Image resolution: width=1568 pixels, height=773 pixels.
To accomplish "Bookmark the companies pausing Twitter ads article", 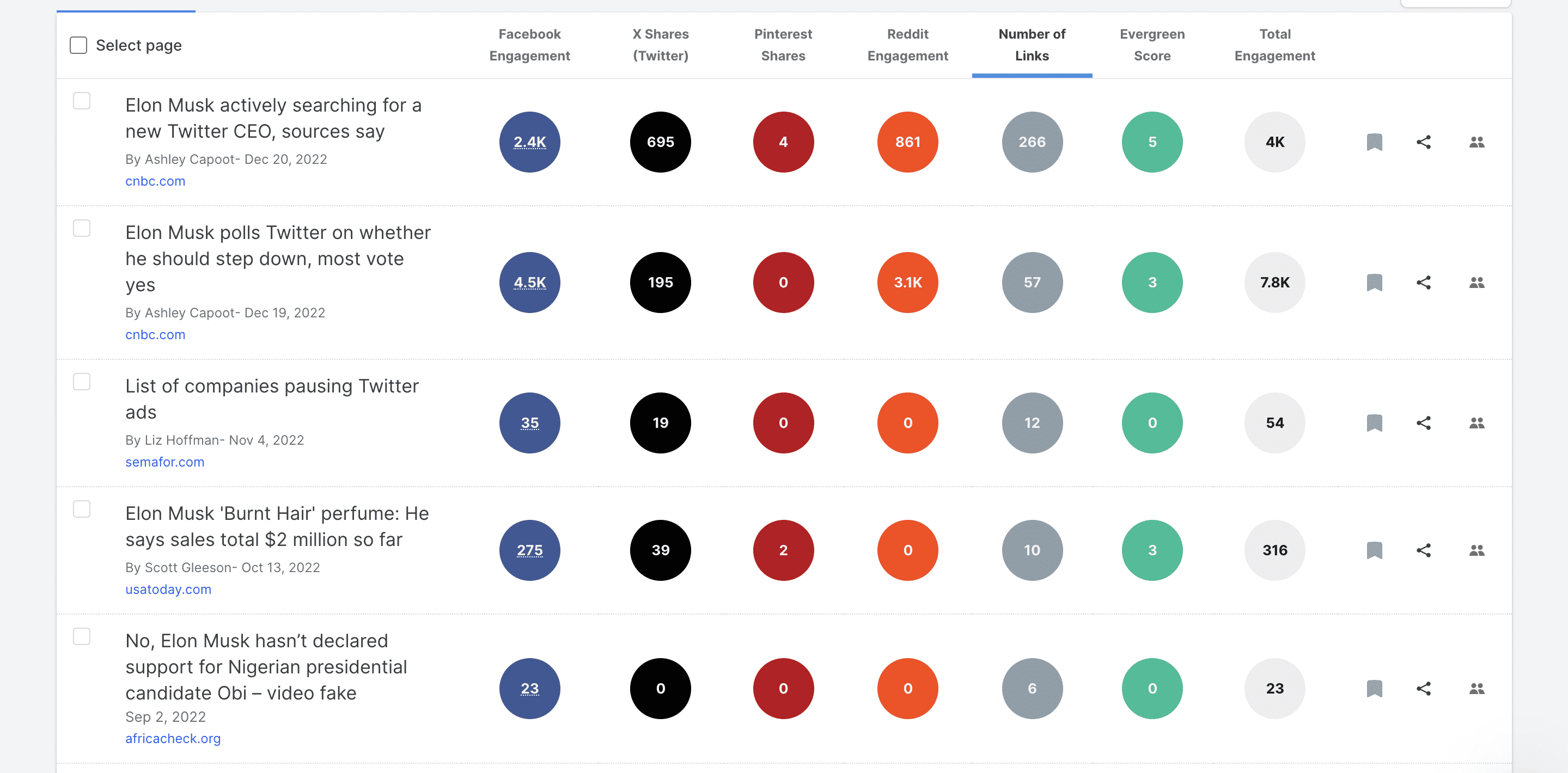I will click(x=1375, y=422).
